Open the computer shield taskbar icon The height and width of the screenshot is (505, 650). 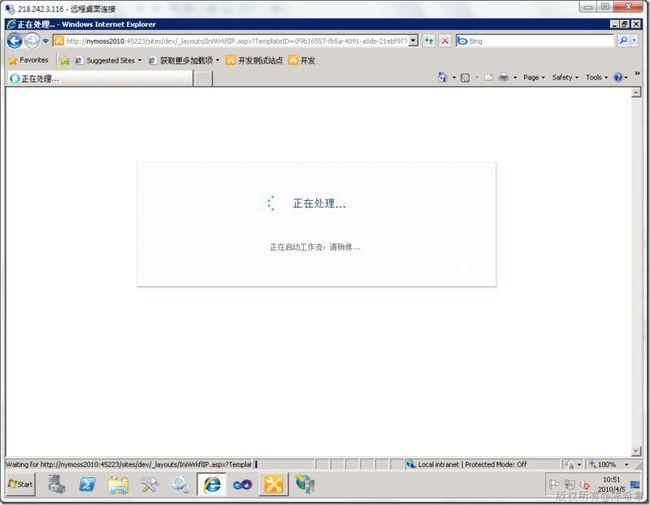(305, 484)
